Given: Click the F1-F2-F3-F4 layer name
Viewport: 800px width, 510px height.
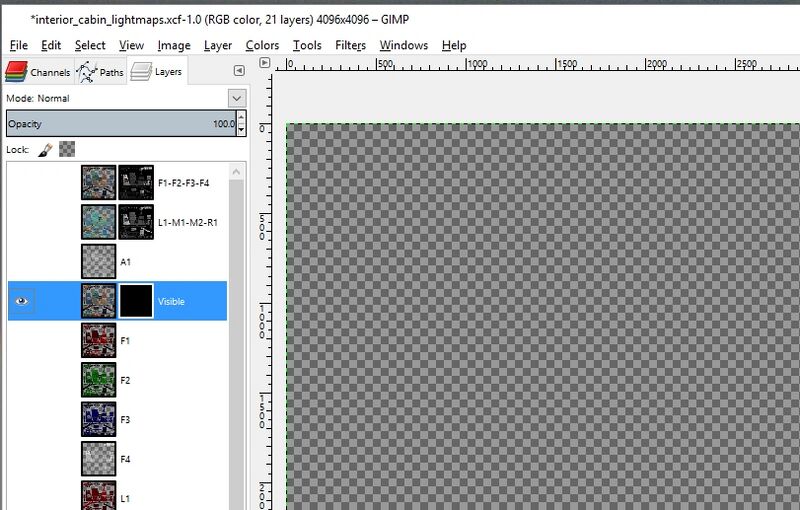Looking at the screenshot, I should pos(183,183).
